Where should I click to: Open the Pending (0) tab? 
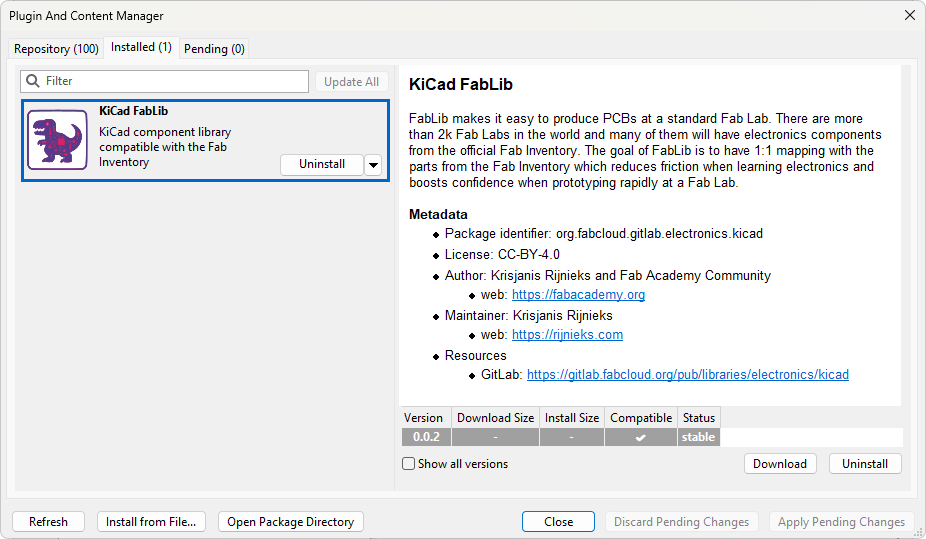(x=214, y=49)
